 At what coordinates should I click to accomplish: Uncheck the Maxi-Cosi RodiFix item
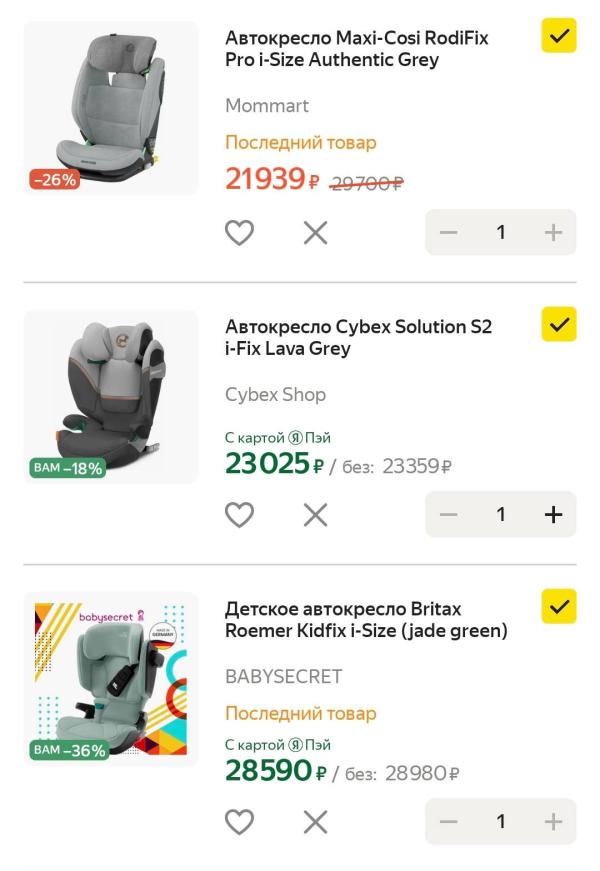coord(559,36)
